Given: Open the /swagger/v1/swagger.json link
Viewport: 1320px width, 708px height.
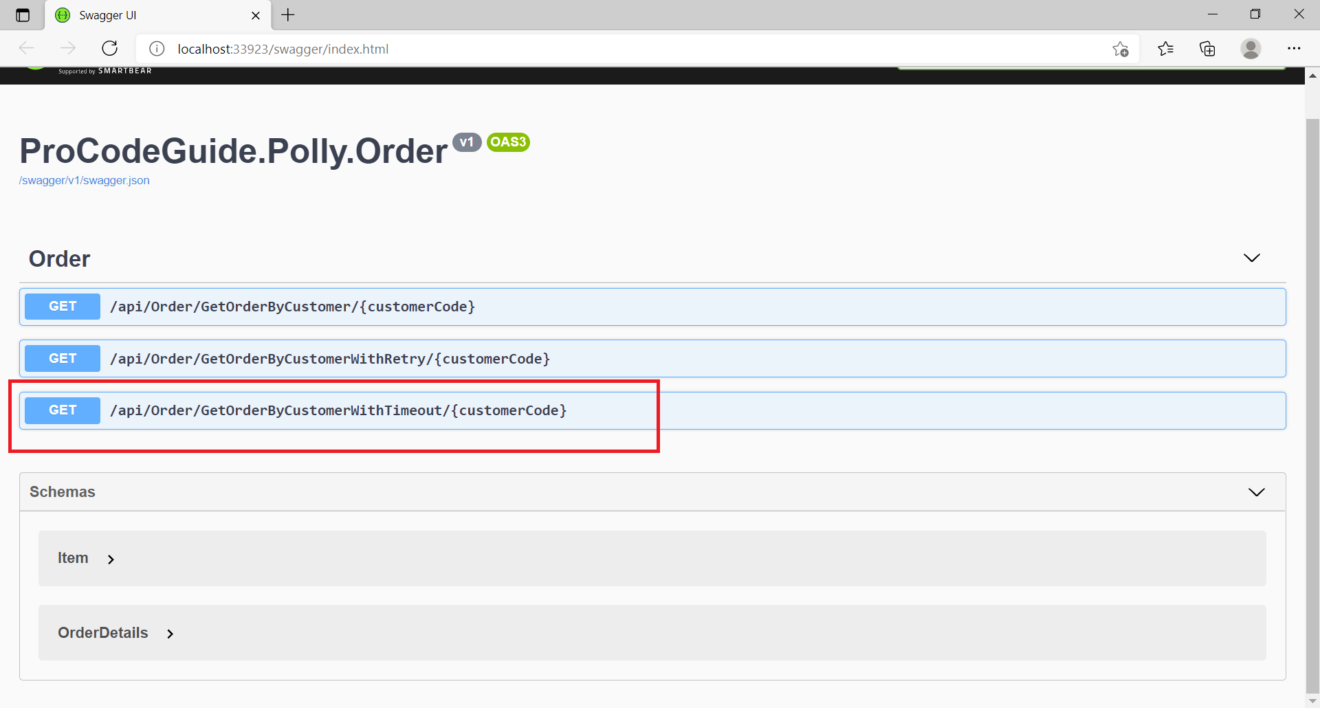Looking at the screenshot, I should pyautogui.click(x=84, y=180).
